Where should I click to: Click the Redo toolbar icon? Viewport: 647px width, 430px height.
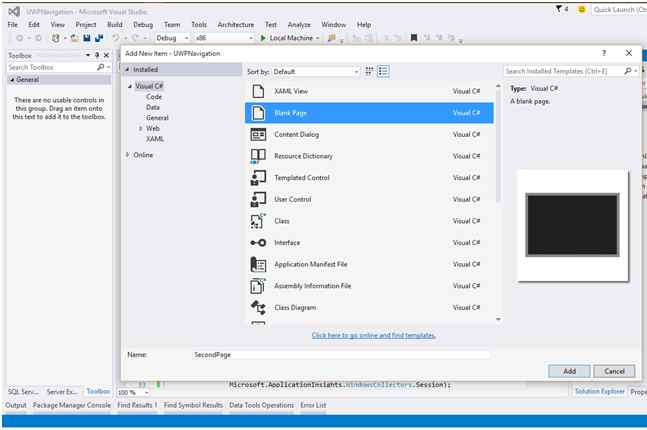135,38
